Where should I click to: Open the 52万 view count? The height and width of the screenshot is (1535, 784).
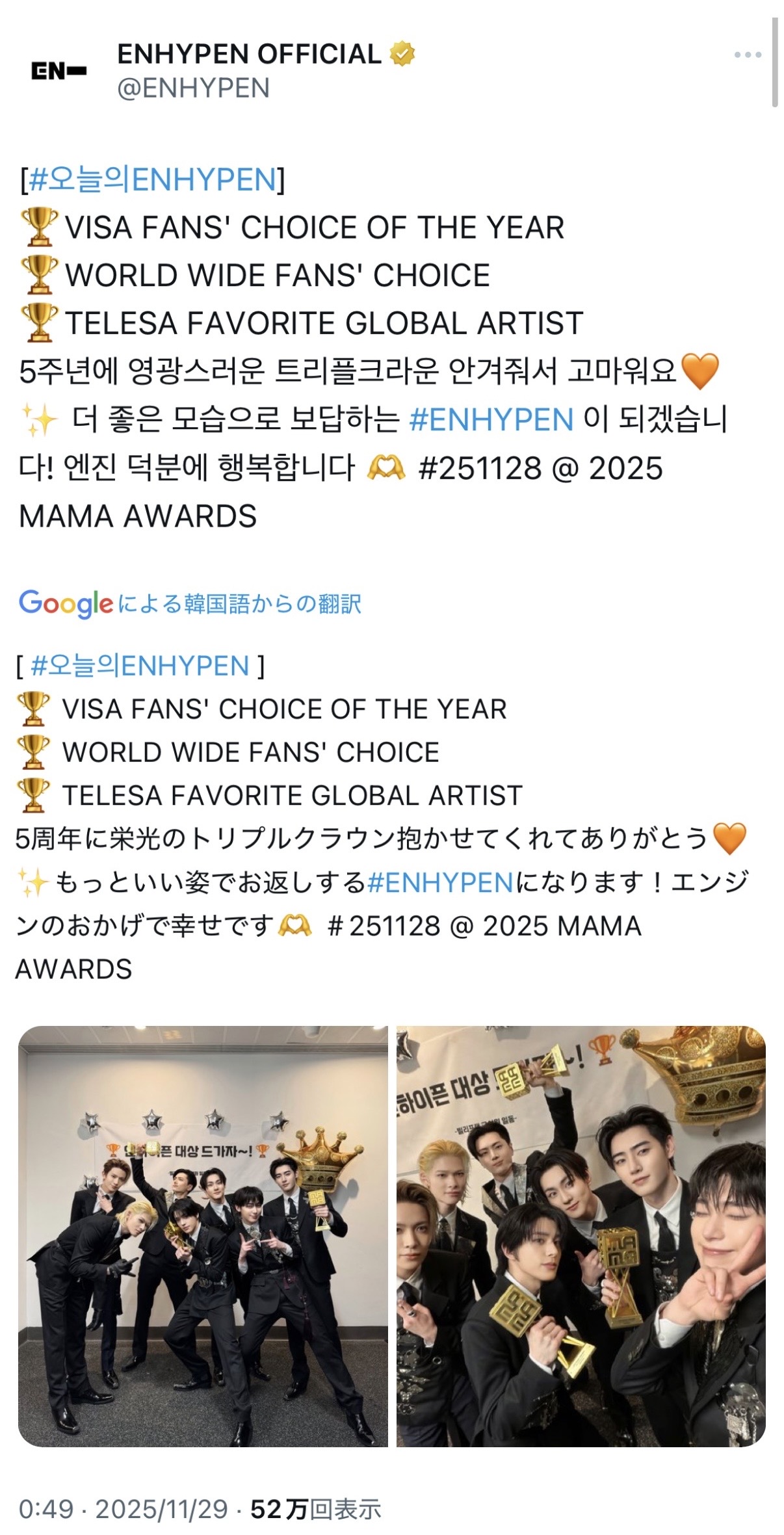(x=315, y=1509)
